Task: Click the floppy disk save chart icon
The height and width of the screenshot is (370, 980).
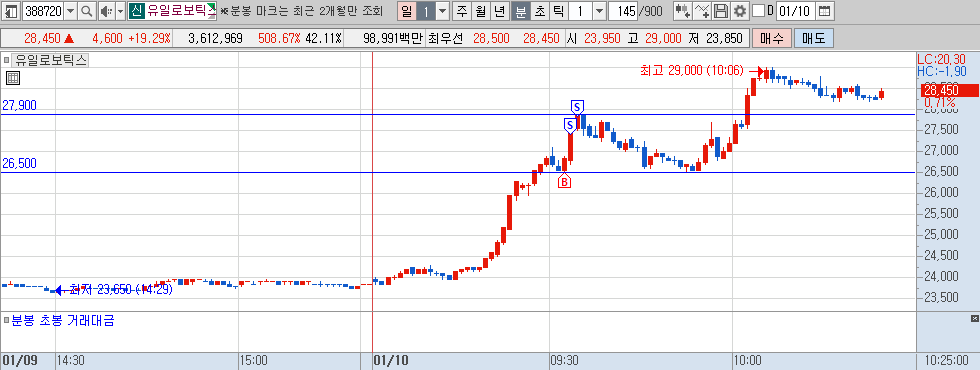Action: [x=721, y=11]
